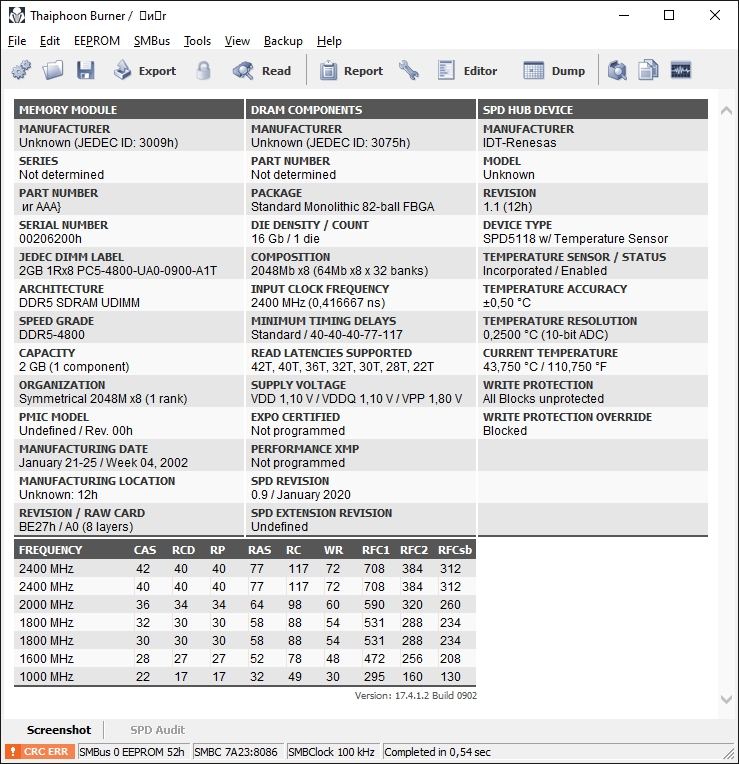
Task: Switch to the Screenshot tab
Action: click(58, 730)
